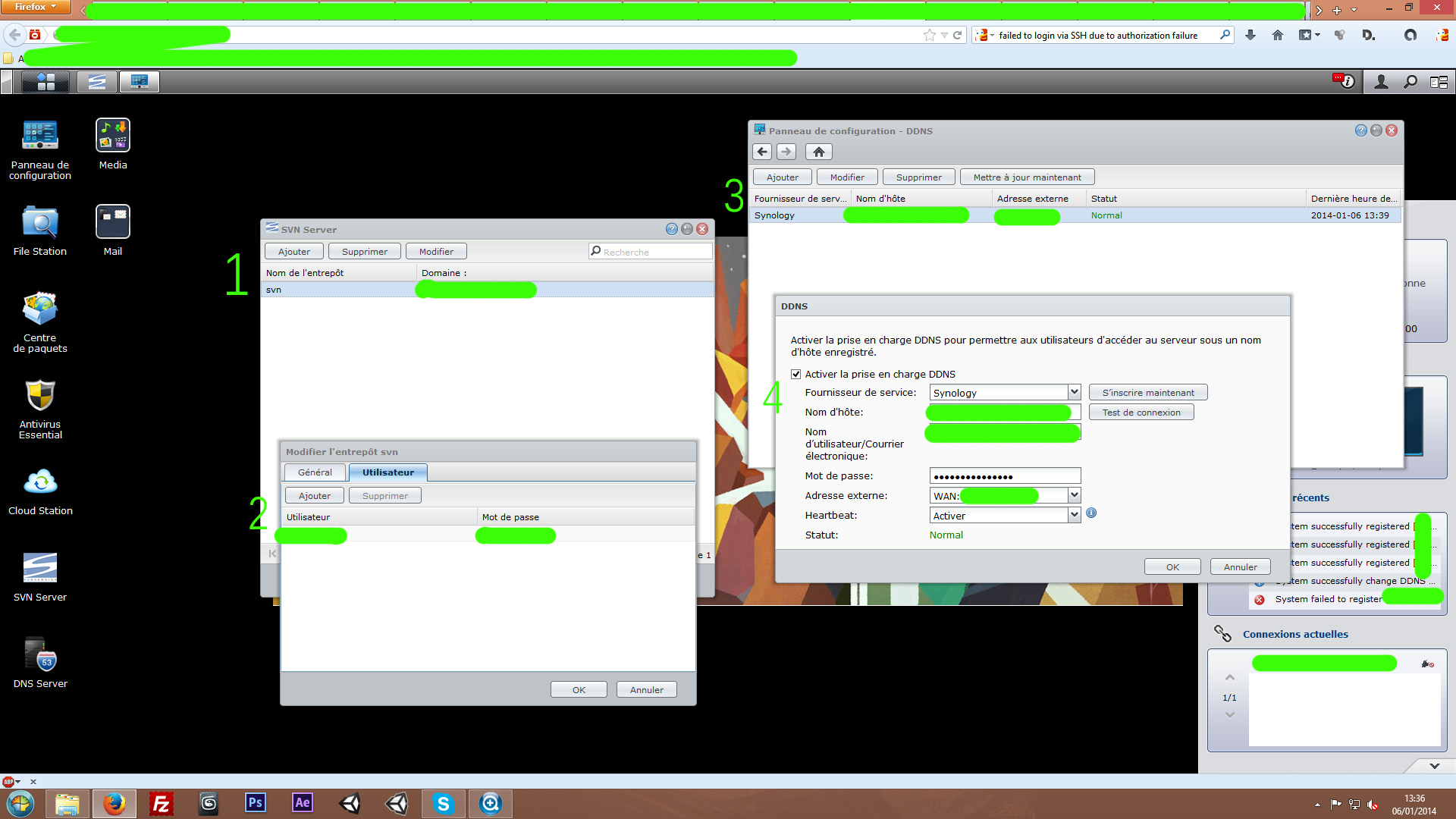Click OK in Modifier l'entrepôt svn dialog
The height and width of the screenshot is (819, 1456).
coord(579,690)
